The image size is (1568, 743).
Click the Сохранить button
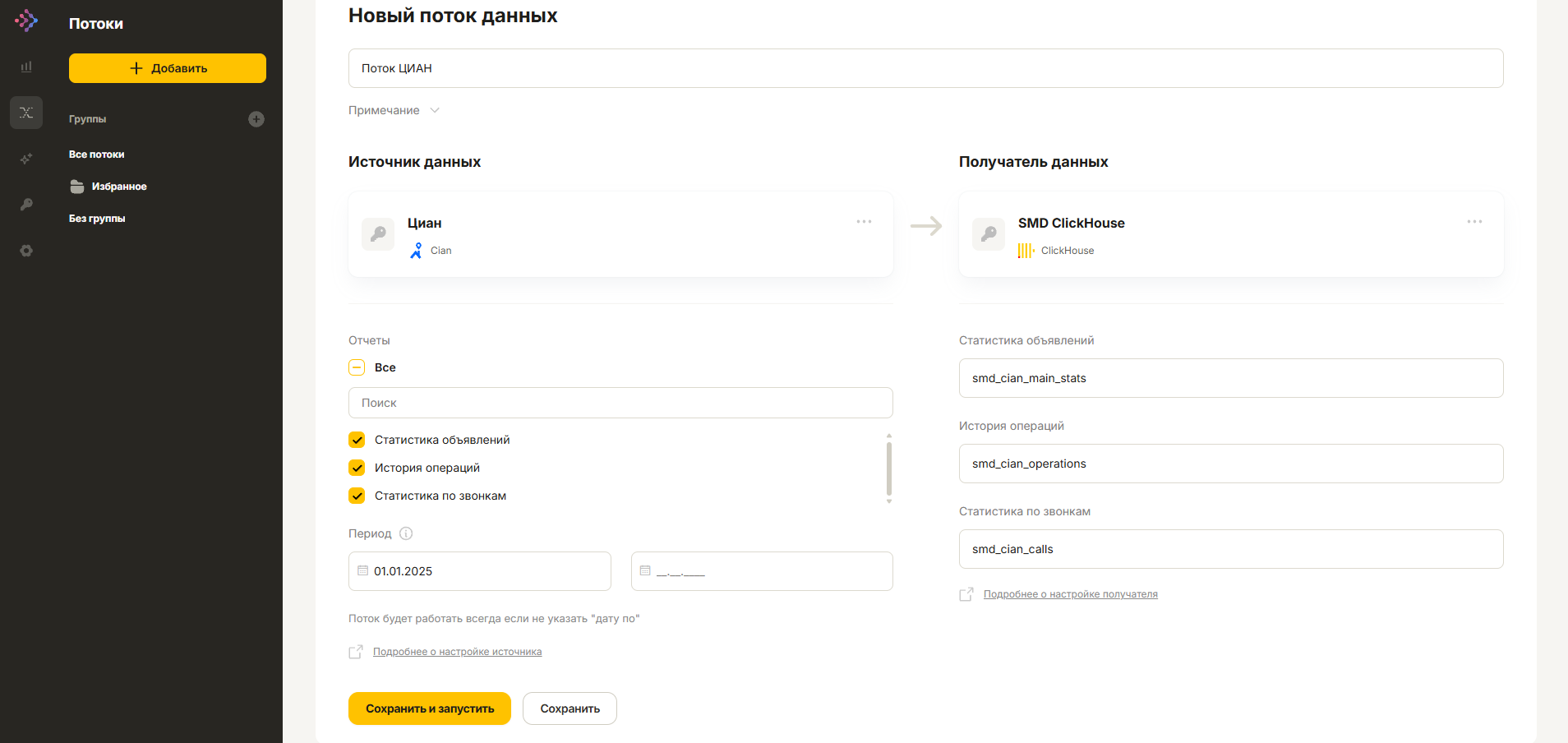pos(570,708)
